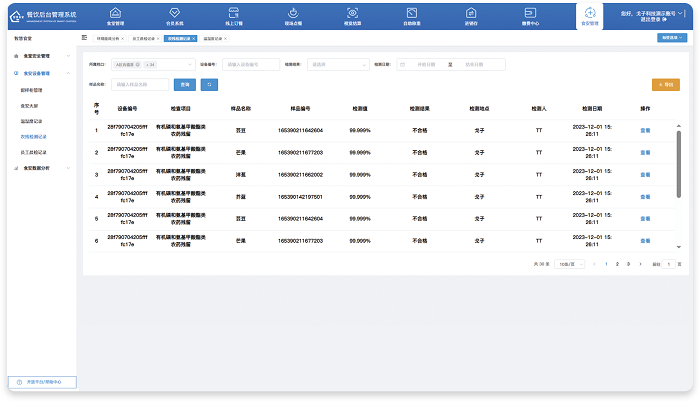Collapse the 食安设备管理 sidebar section

point(40,73)
